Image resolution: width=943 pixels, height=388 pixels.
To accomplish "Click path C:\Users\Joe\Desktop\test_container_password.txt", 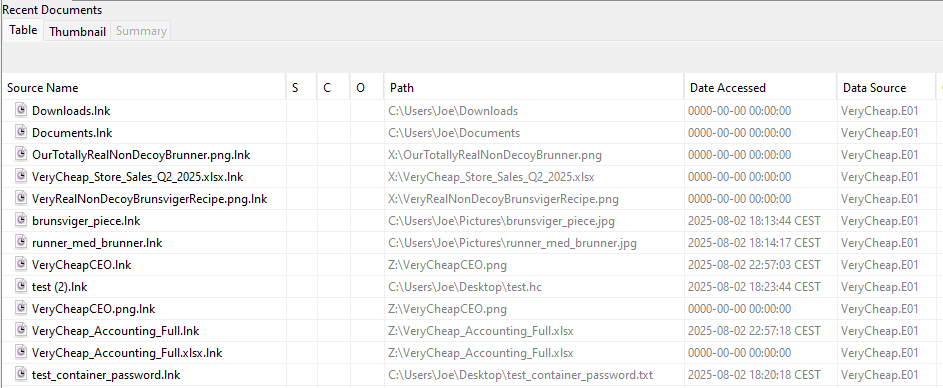I will 521,375.
